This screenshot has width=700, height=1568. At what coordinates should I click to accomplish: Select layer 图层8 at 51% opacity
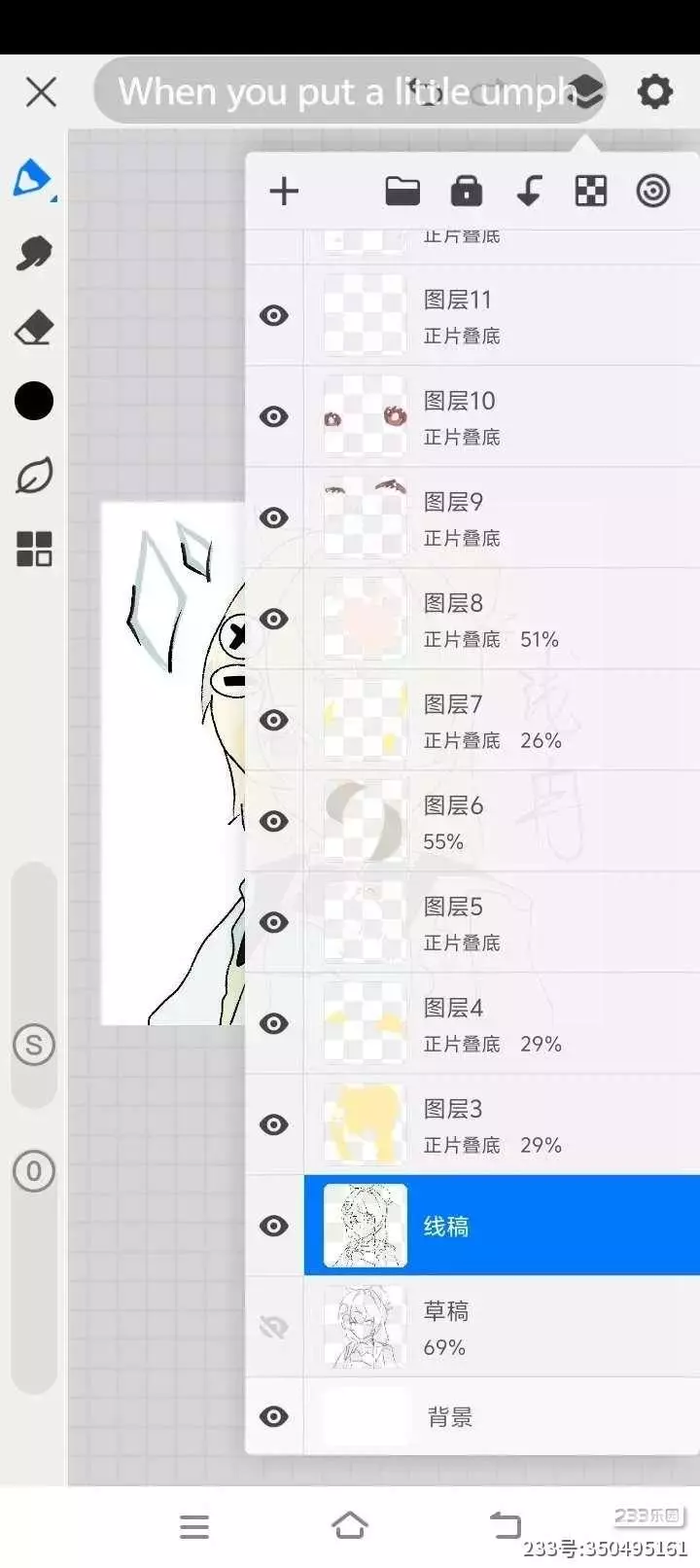pos(502,619)
